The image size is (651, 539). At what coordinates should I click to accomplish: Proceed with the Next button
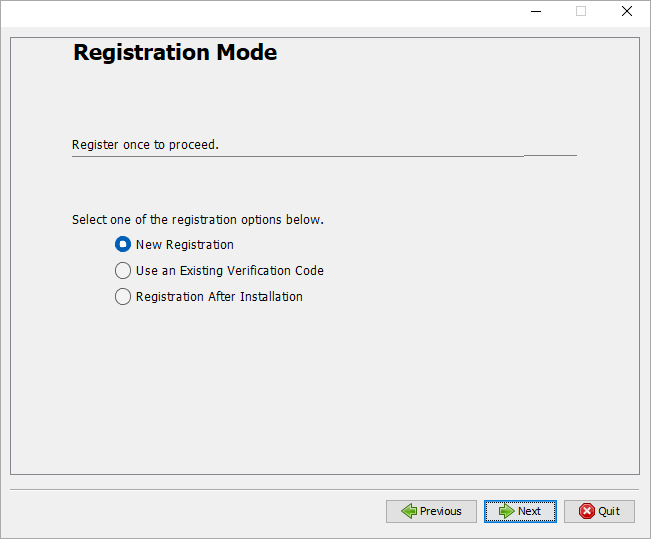520,511
